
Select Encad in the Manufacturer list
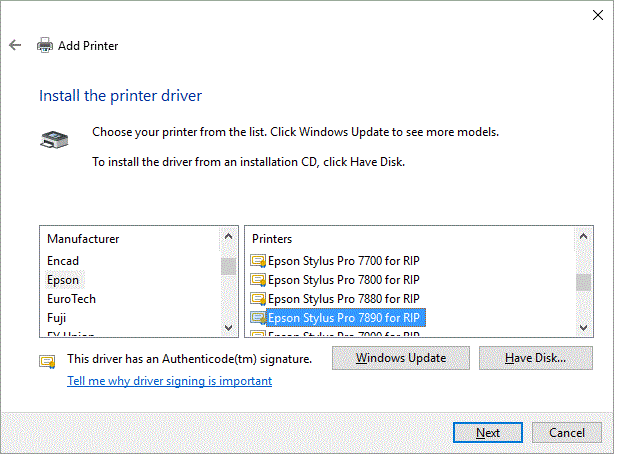pyautogui.click(x=63, y=261)
